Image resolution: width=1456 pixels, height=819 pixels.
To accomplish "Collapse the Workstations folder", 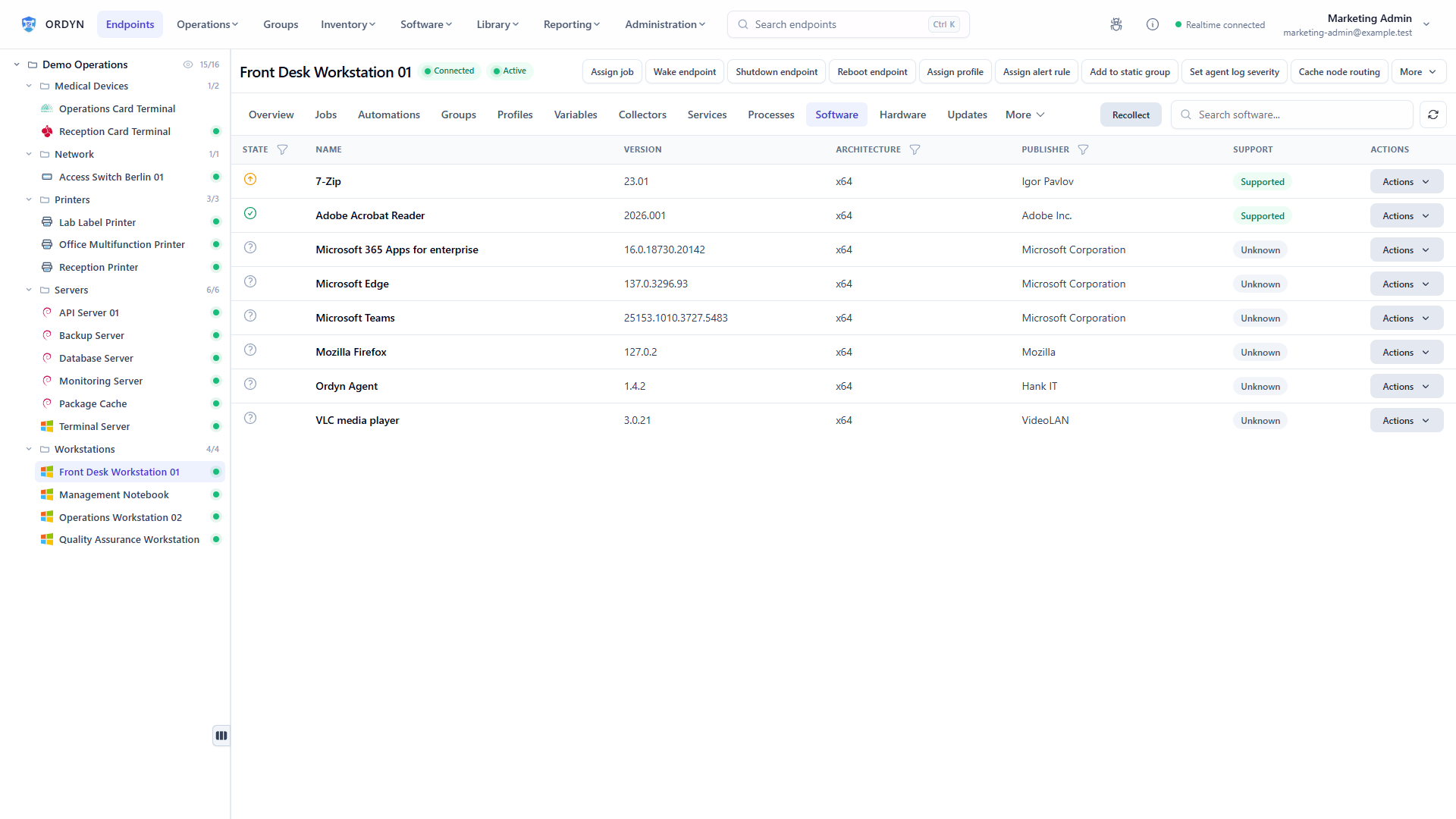I will pos(29,449).
